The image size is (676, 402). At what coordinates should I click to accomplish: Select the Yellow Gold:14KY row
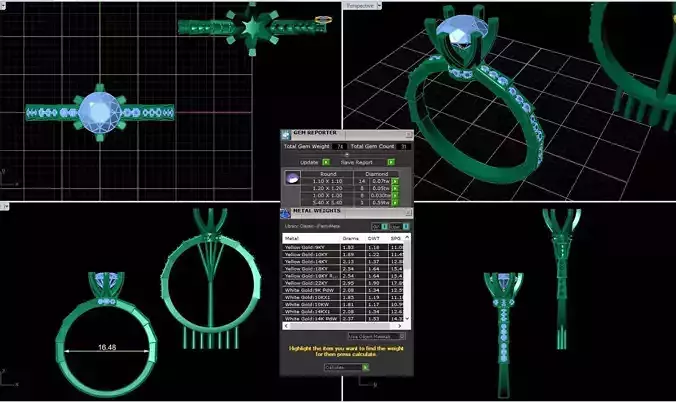[343, 261]
